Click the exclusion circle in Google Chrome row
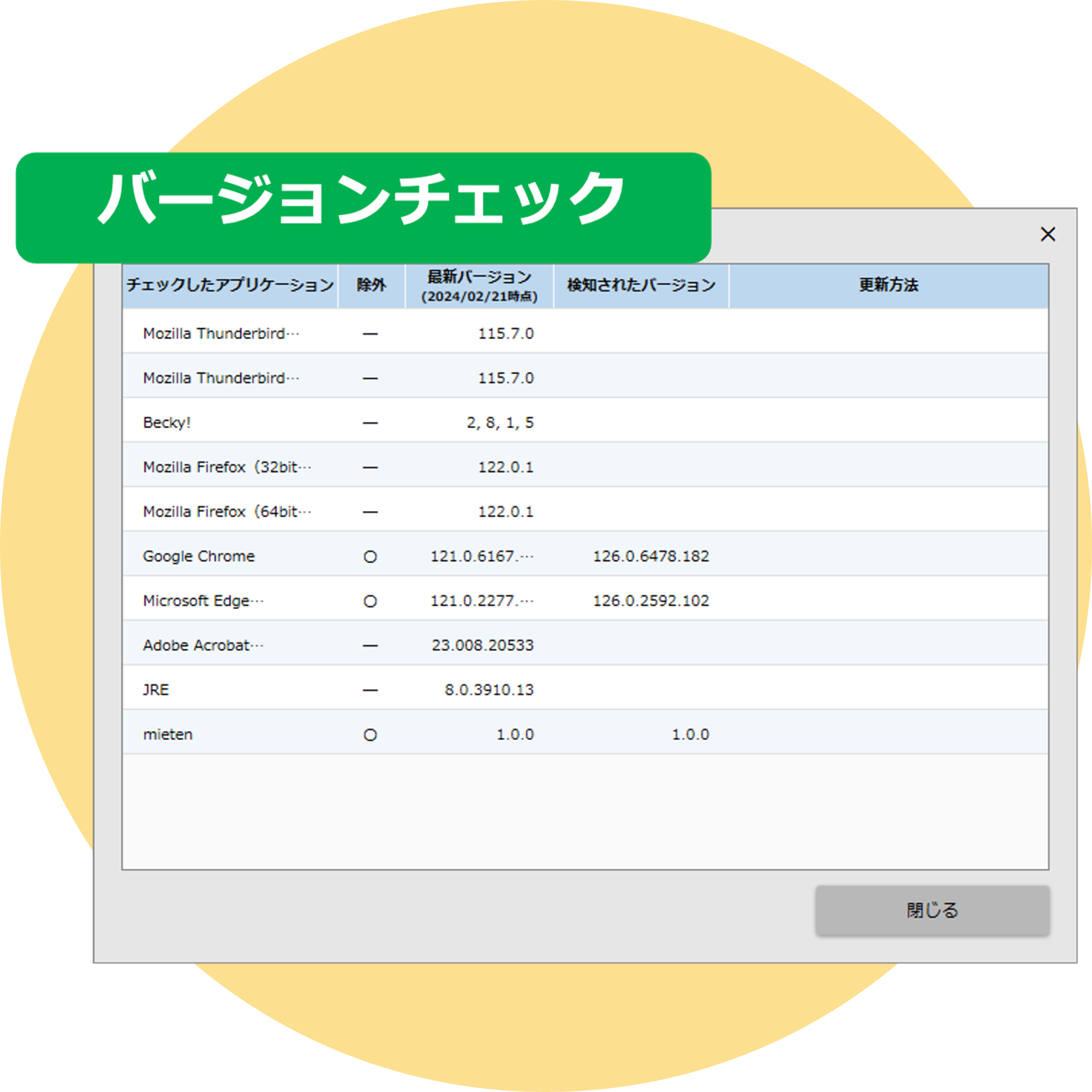The height and width of the screenshot is (1092, 1092). [370, 557]
